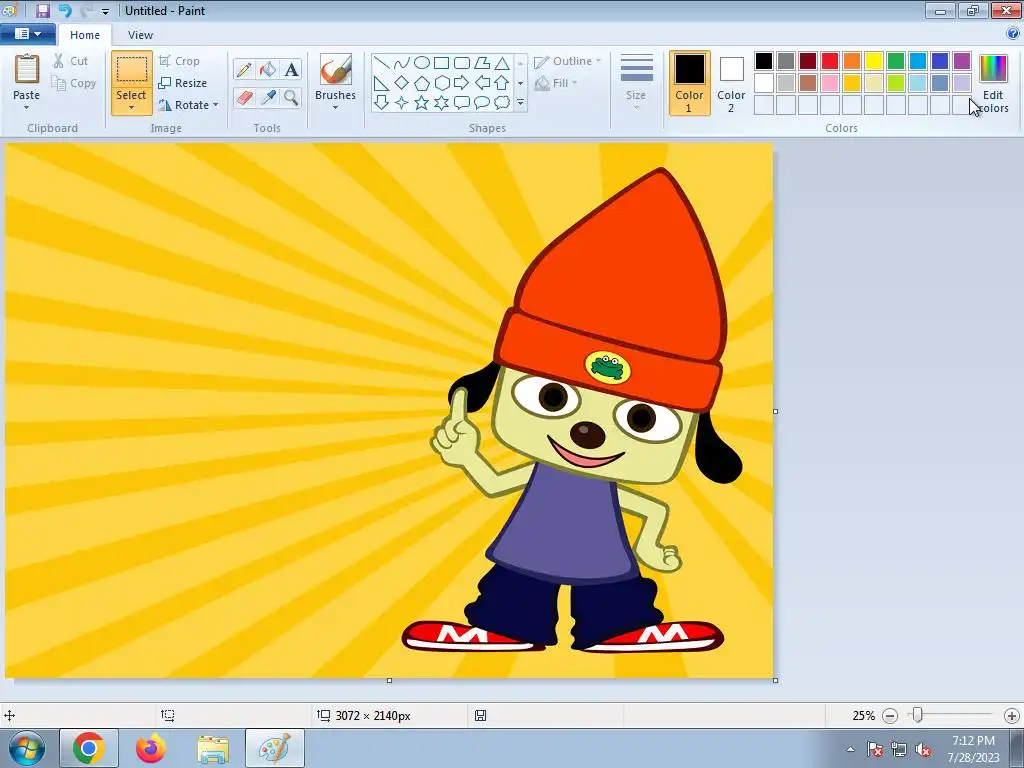The height and width of the screenshot is (768, 1024).
Task: Choose the Line shape
Action: point(382,63)
